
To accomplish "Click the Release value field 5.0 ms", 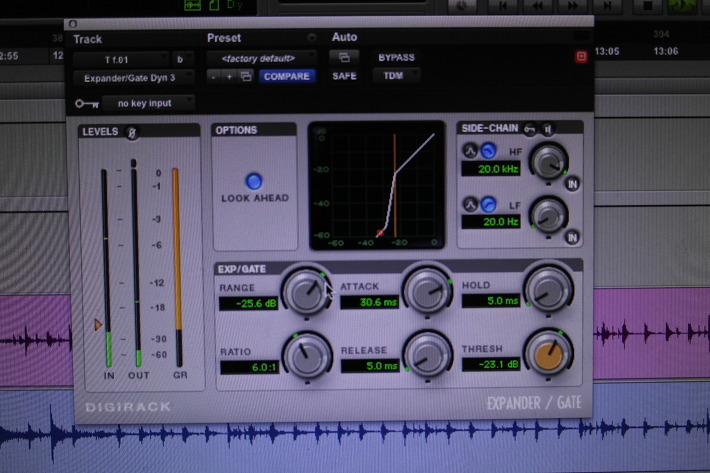I will tap(370, 366).
